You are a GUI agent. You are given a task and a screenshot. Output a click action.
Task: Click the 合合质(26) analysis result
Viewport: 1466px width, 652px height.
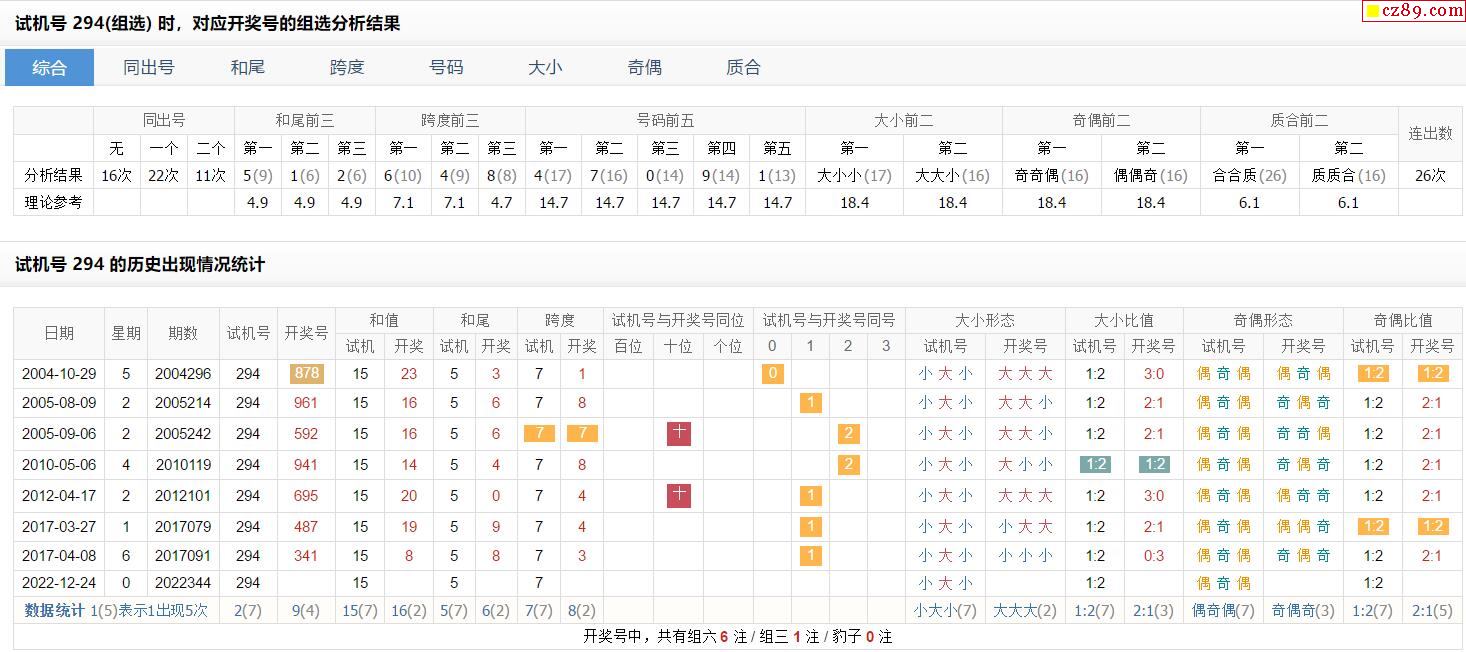[1249, 175]
